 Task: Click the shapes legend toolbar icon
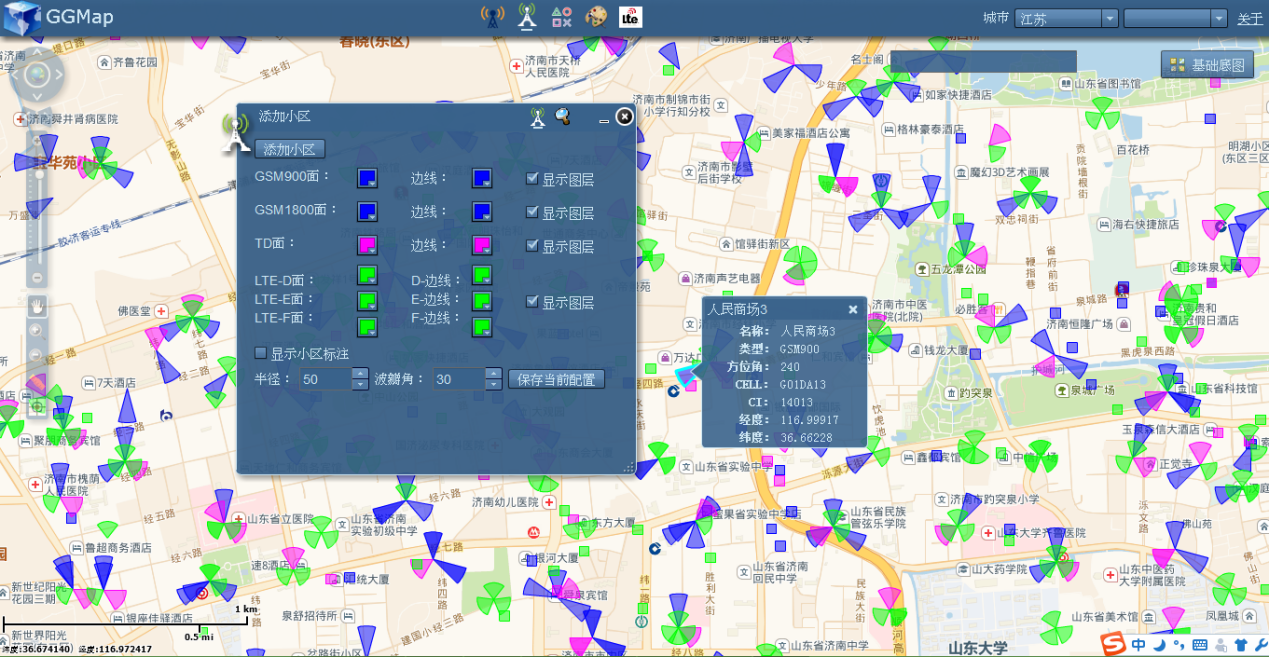[x=562, y=16]
